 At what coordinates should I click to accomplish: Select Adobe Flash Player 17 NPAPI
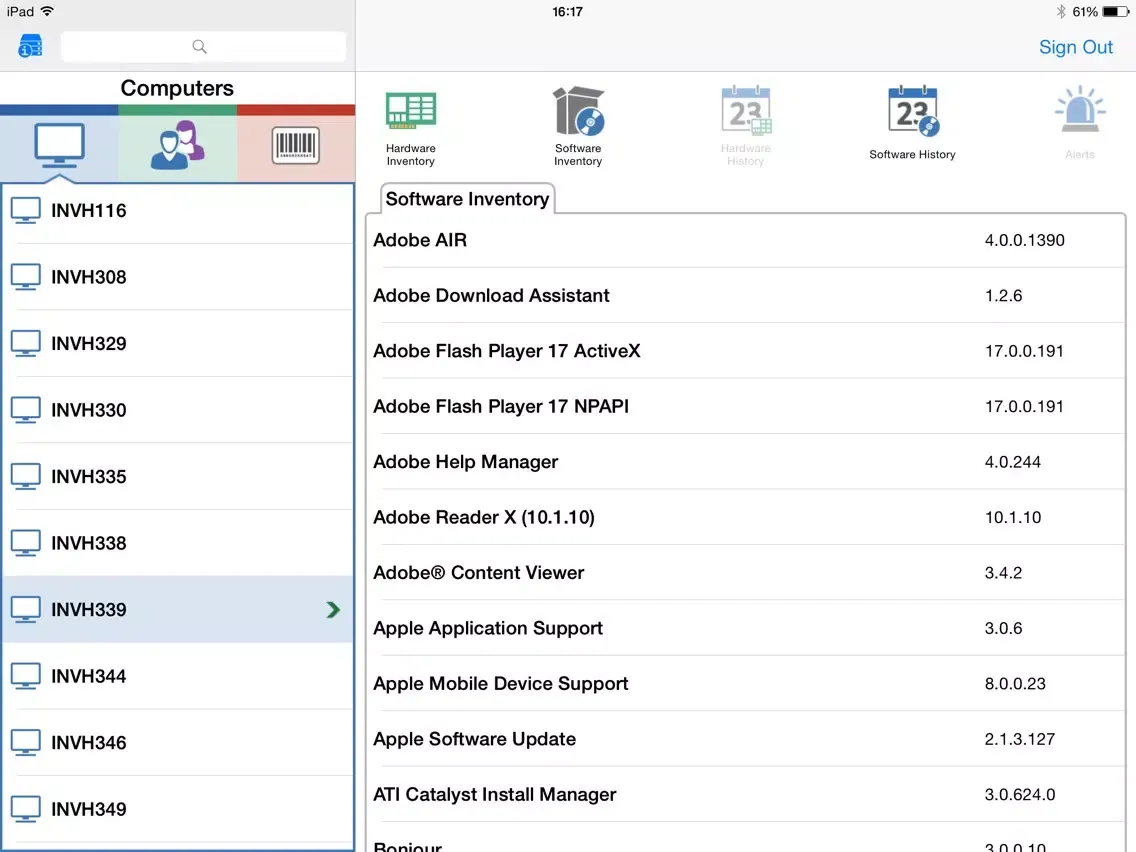[746, 406]
